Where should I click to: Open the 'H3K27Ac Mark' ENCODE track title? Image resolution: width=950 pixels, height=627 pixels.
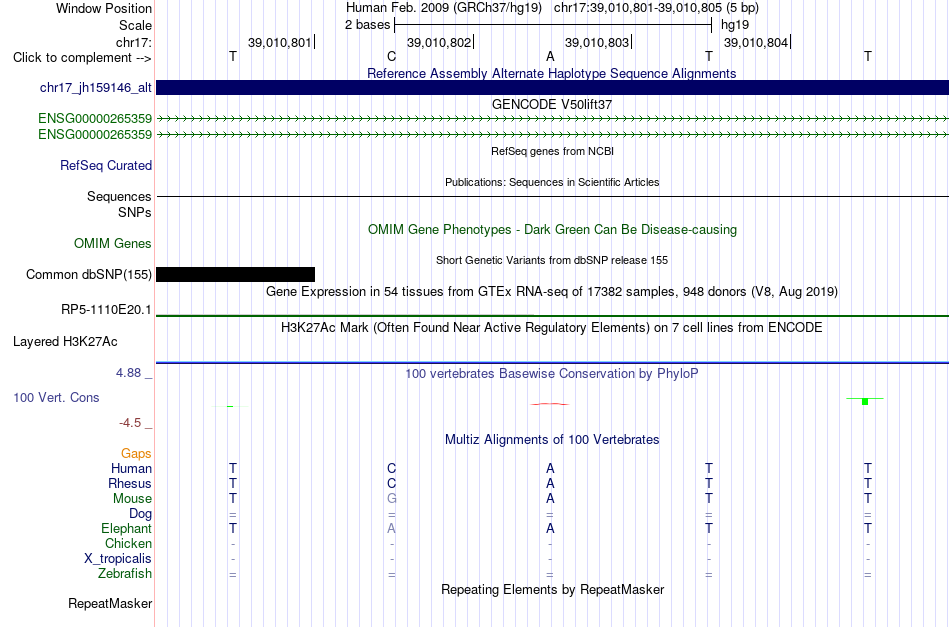(552, 328)
